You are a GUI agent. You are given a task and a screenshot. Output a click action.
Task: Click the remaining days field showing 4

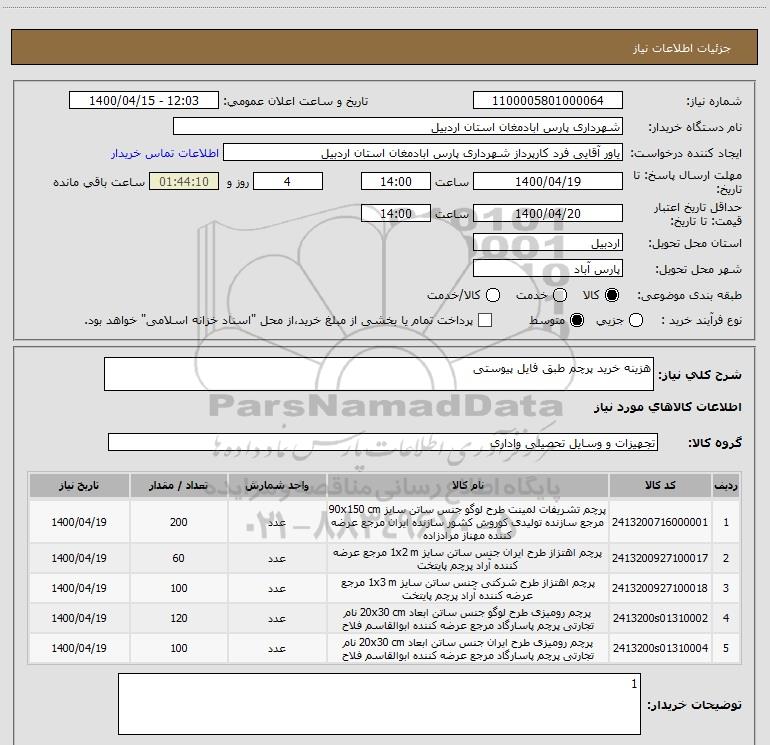click(x=288, y=182)
